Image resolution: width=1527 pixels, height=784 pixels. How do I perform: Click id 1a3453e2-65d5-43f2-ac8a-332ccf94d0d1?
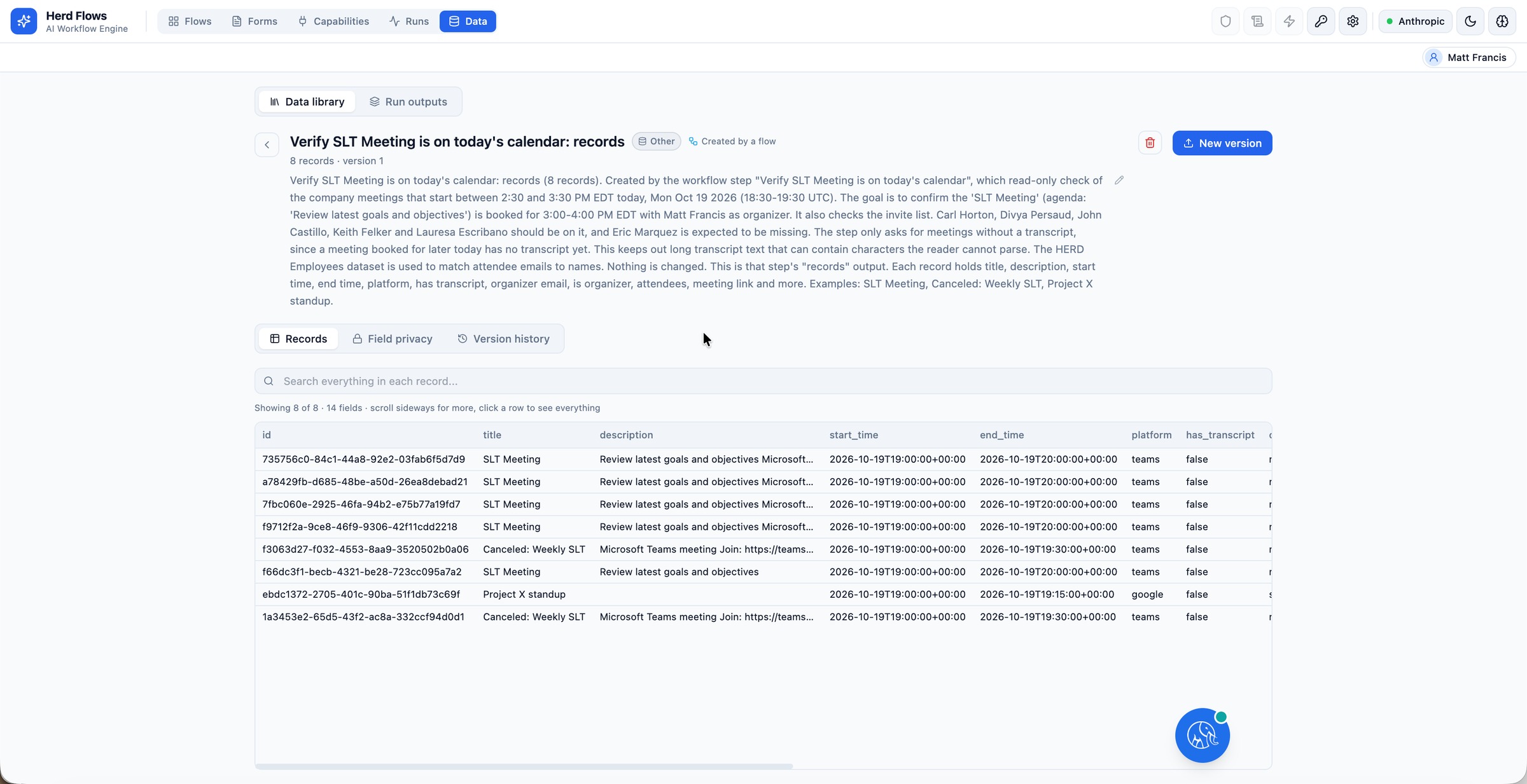click(x=363, y=617)
